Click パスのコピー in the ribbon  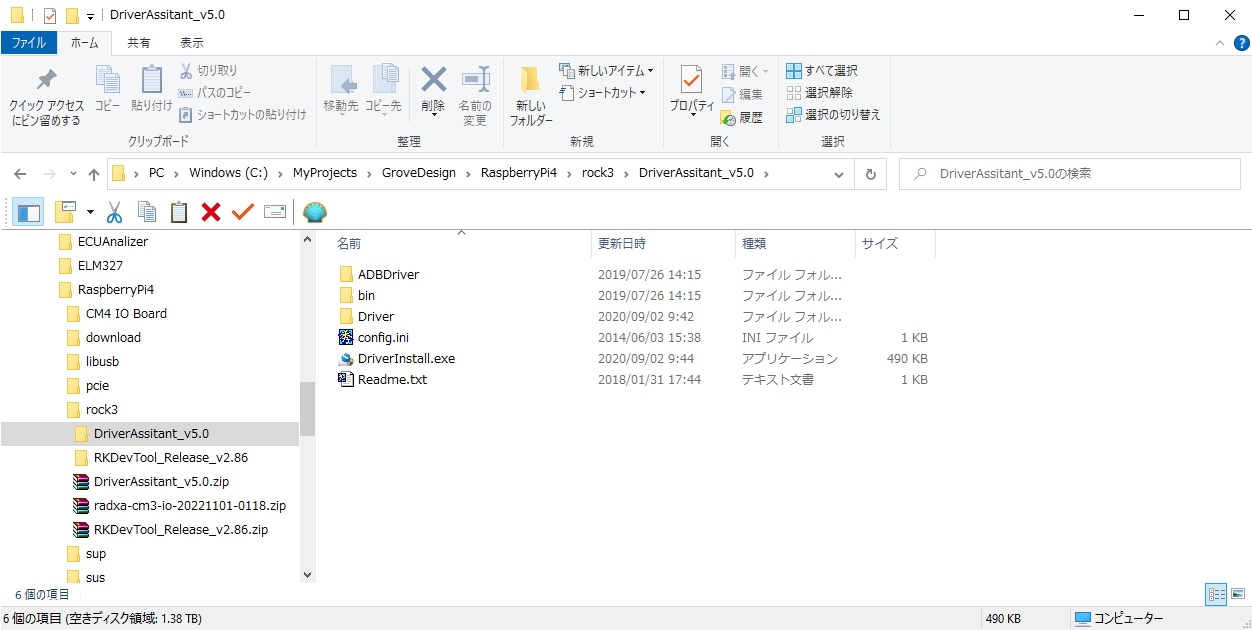coord(215,93)
